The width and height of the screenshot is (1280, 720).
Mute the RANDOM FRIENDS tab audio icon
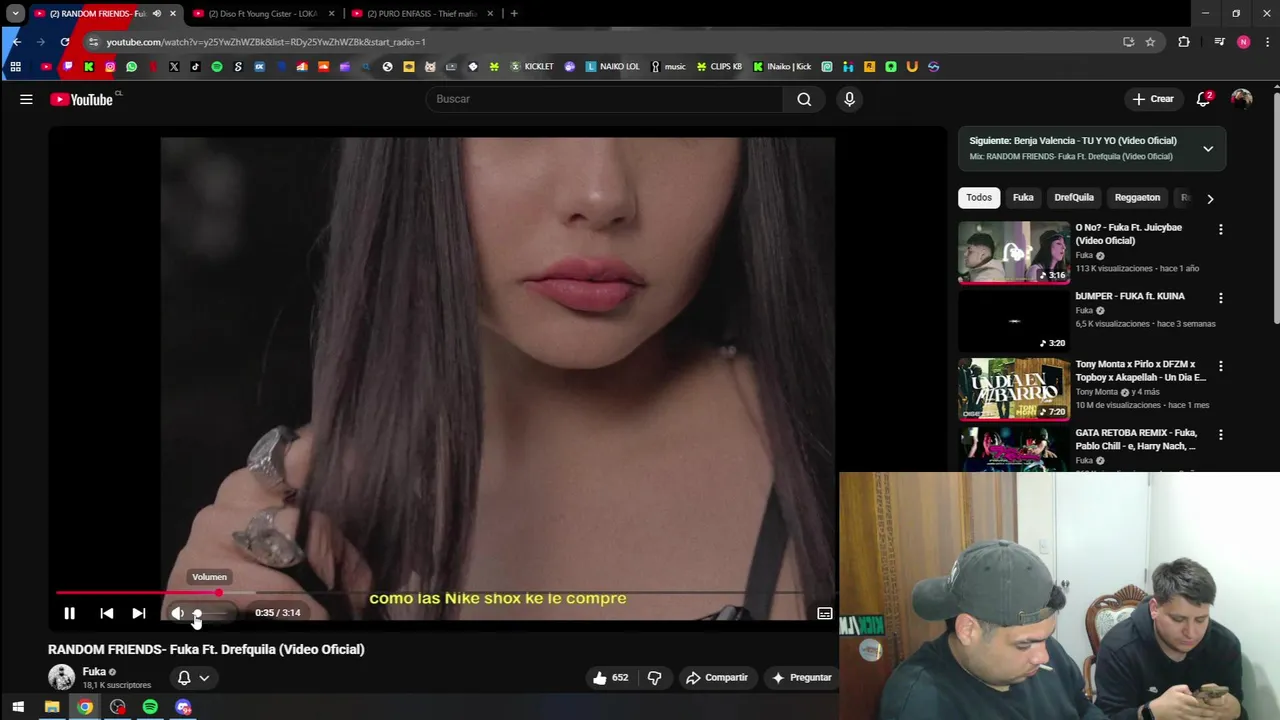coord(156,14)
